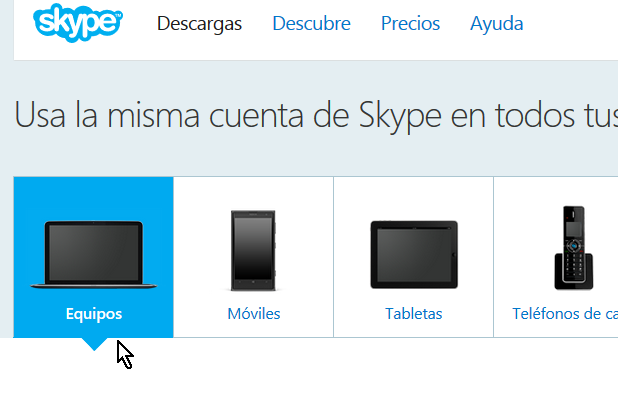Open the Ayuda help link
This screenshot has width=618, height=404.
(x=497, y=24)
